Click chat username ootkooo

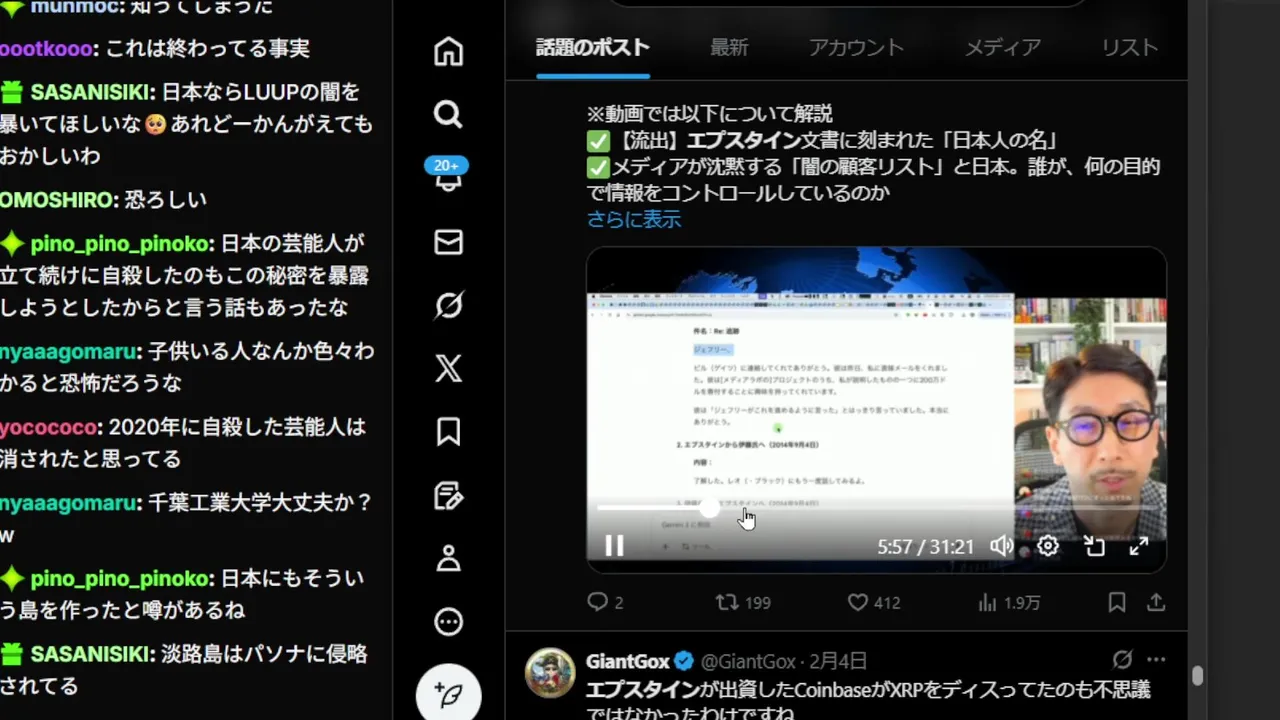click(x=47, y=48)
